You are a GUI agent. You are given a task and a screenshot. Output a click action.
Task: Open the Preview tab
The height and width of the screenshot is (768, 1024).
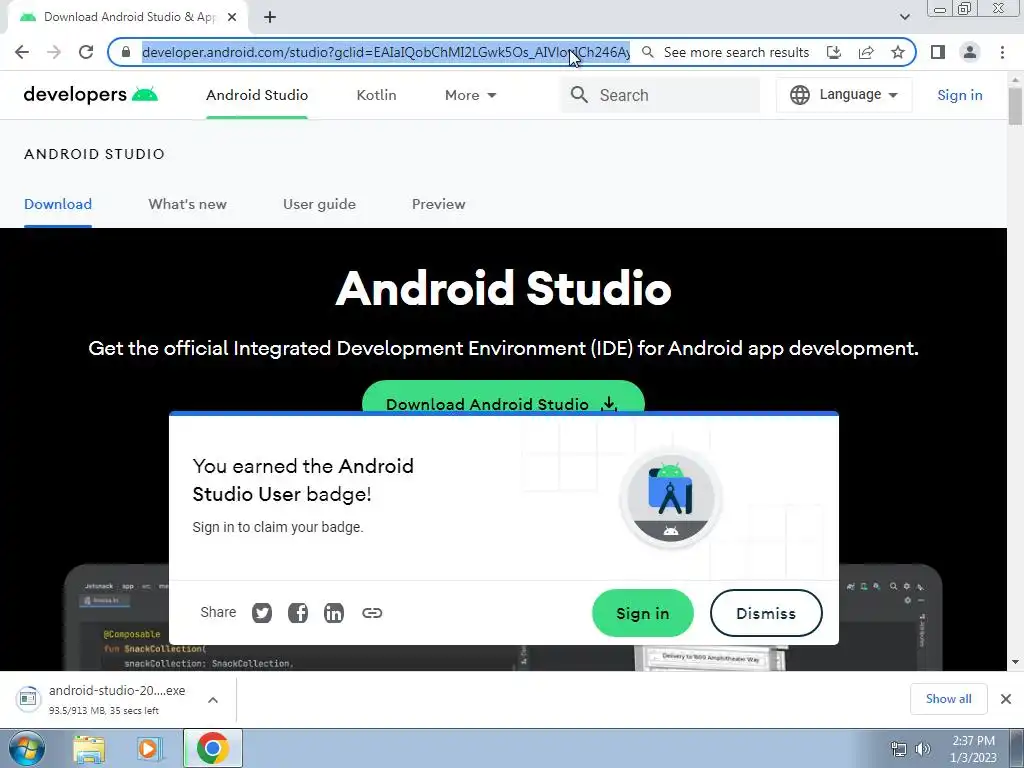(439, 204)
